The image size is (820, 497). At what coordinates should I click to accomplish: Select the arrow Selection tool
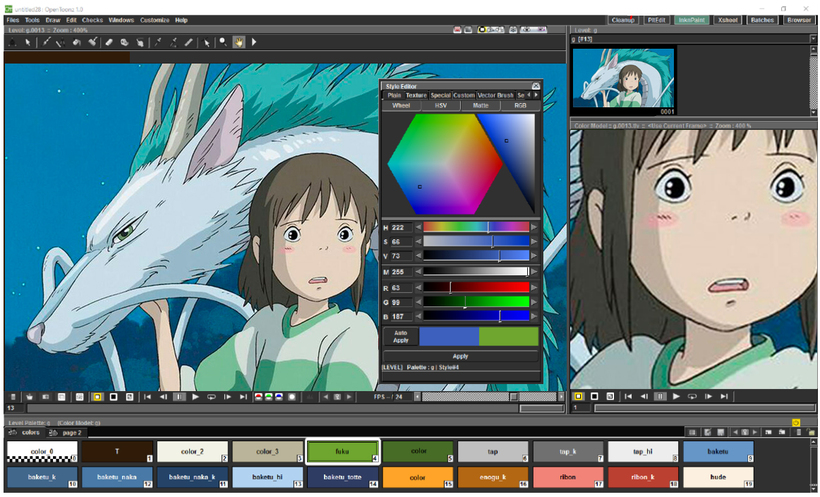coord(29,42)
